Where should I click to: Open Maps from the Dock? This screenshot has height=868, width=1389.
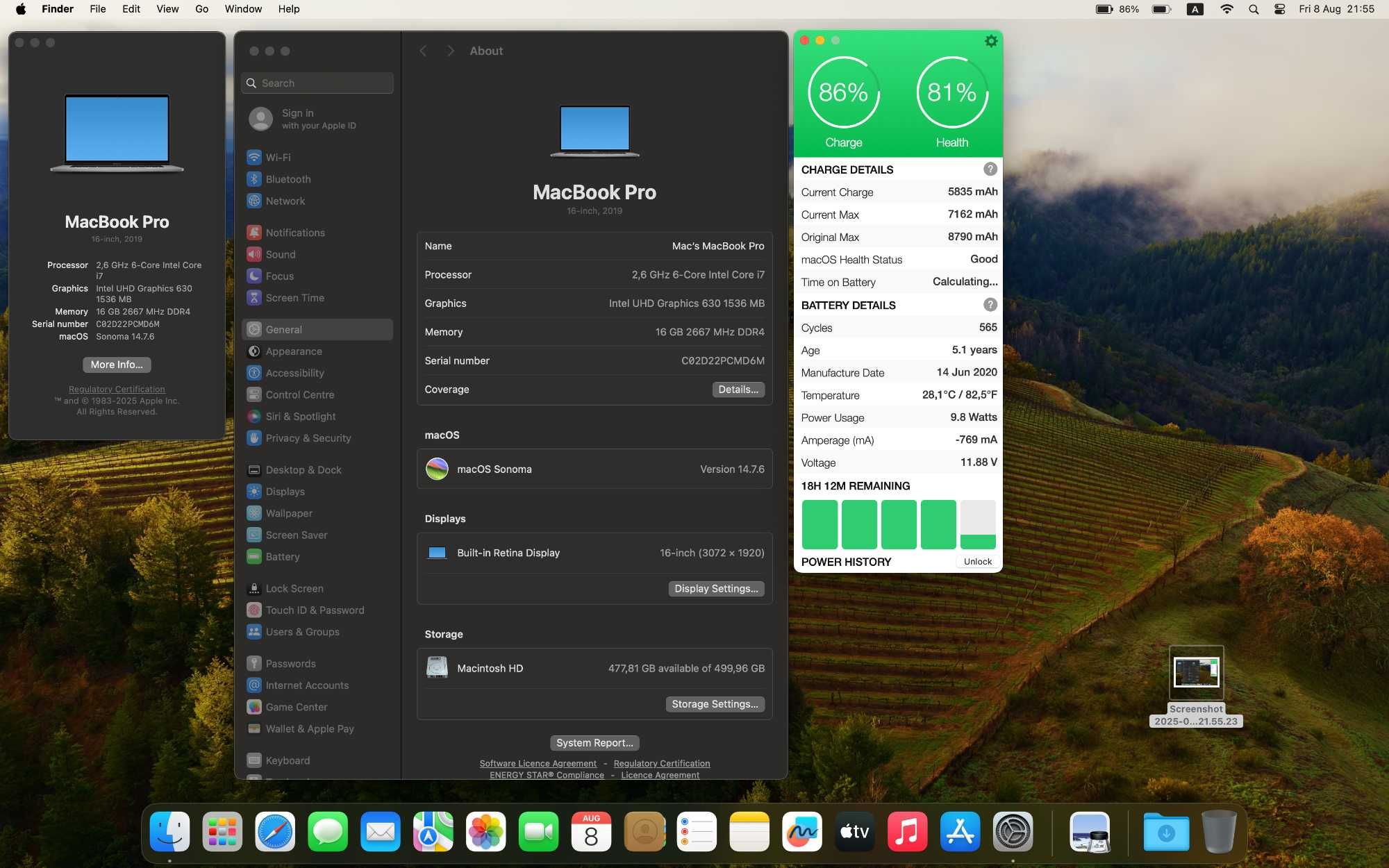point(433,831)
